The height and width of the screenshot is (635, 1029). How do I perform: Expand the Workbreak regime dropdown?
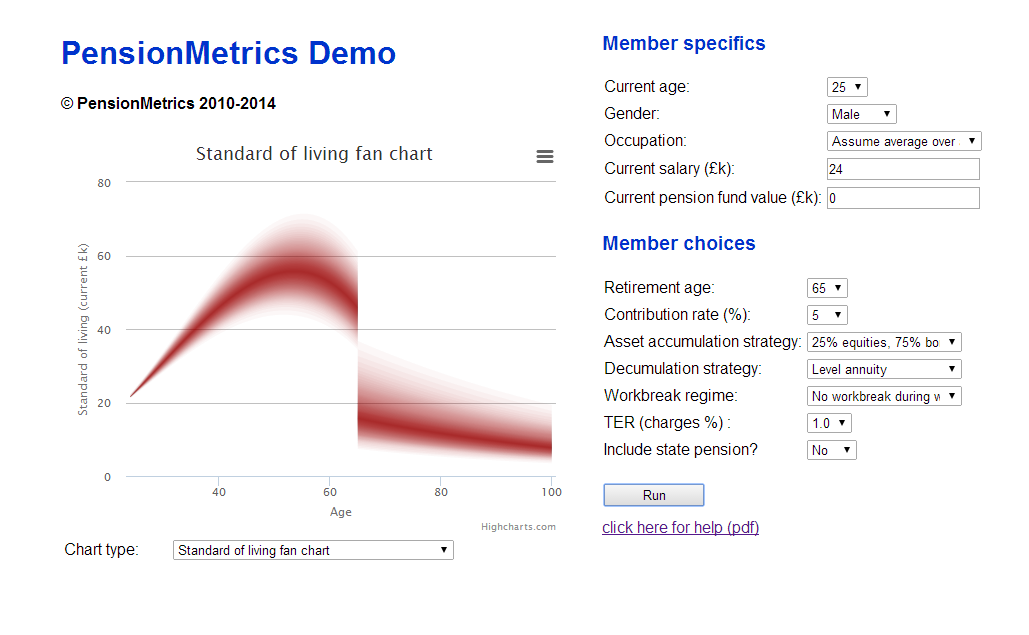click(884, 396)
